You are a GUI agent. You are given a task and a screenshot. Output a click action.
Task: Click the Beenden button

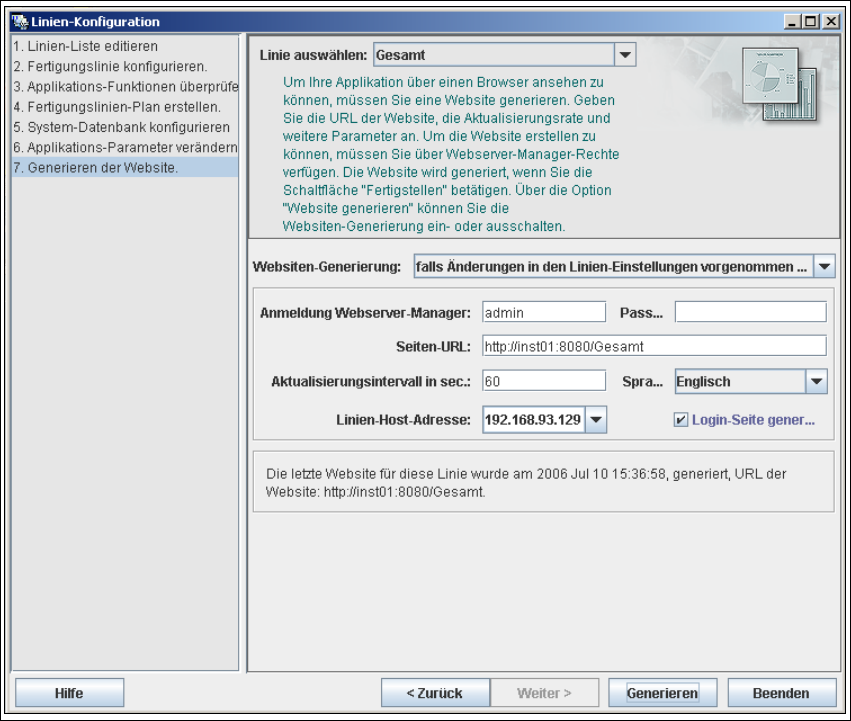[782, 693]
